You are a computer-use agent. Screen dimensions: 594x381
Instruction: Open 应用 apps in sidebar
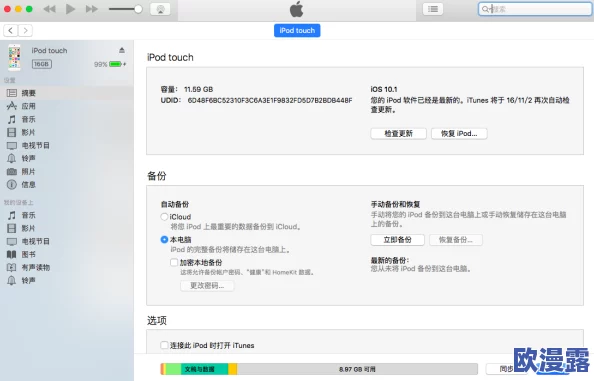pyautogui.click(x=67, y=106)
